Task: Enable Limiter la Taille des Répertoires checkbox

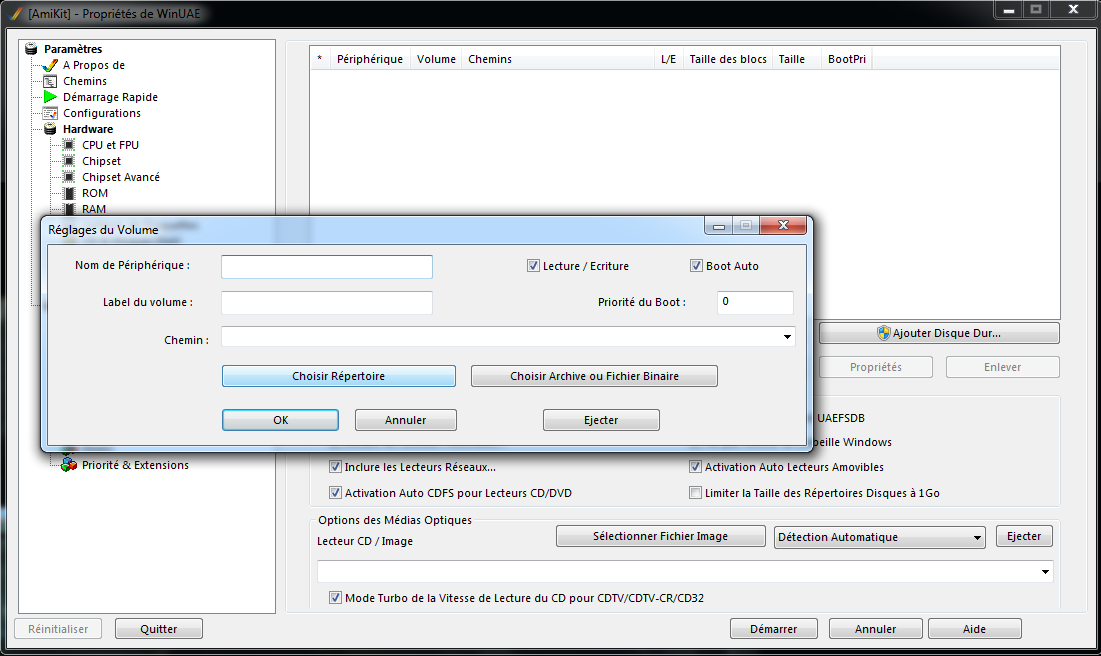Action: coord(695,493)
